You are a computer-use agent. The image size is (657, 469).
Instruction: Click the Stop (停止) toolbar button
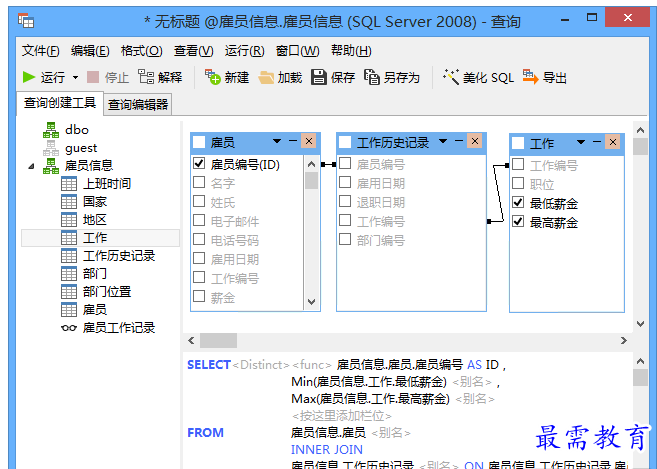point(108,78)
